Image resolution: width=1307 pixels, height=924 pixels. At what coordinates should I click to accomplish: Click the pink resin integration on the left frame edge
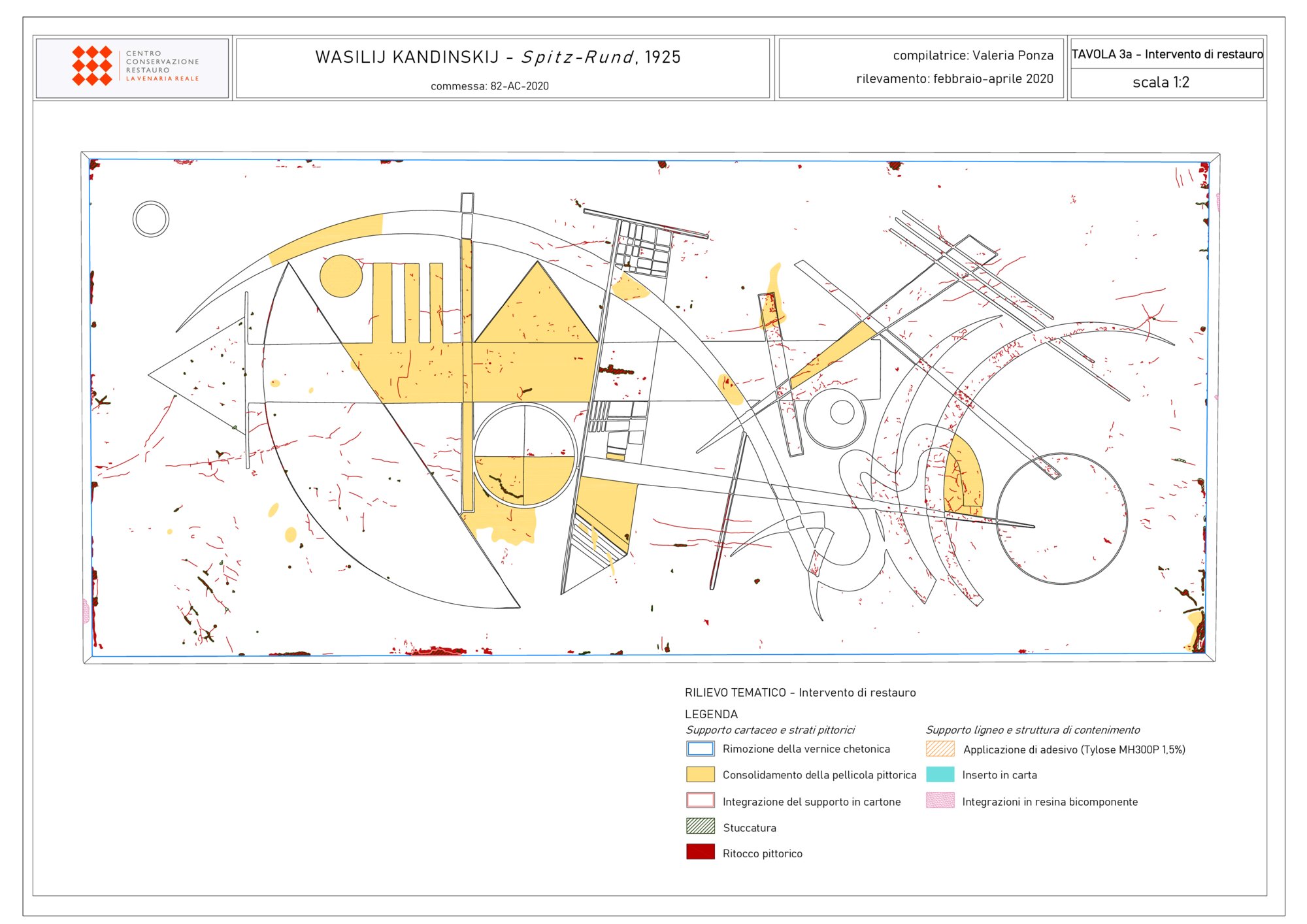pyautogui.click(x=86, y=611)
